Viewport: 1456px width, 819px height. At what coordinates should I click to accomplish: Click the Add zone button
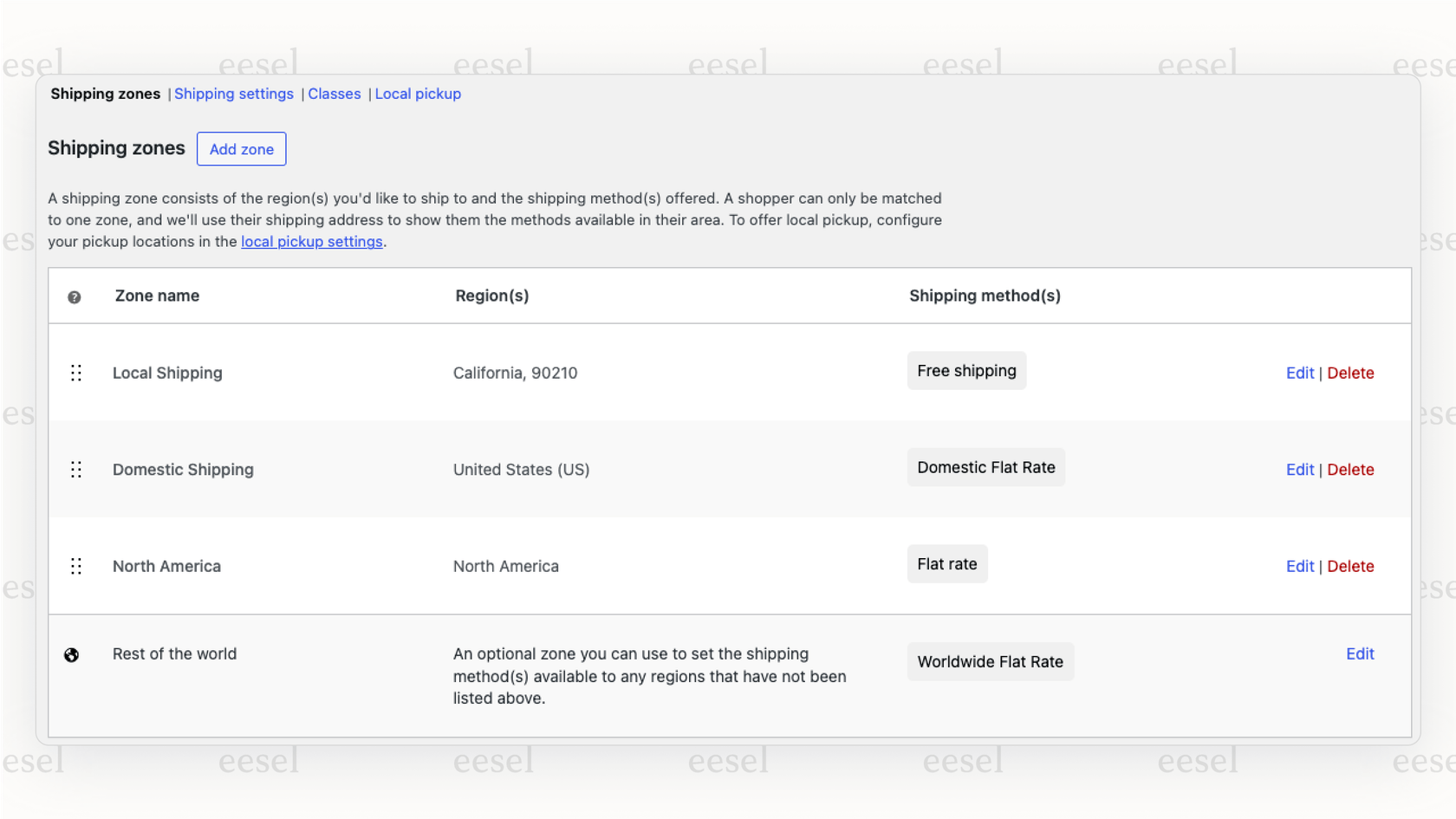click(241, 148)
